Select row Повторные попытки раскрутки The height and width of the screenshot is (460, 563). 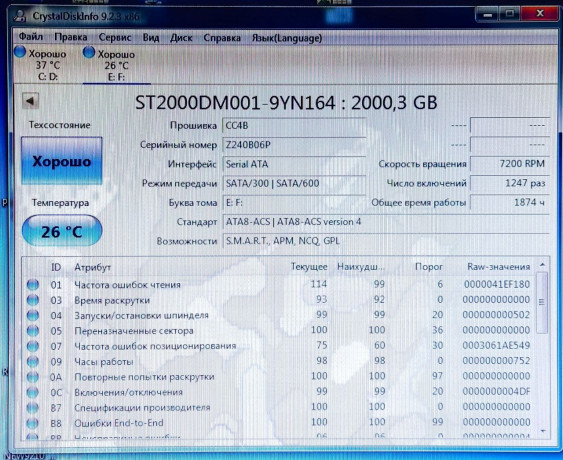(279, 377)
